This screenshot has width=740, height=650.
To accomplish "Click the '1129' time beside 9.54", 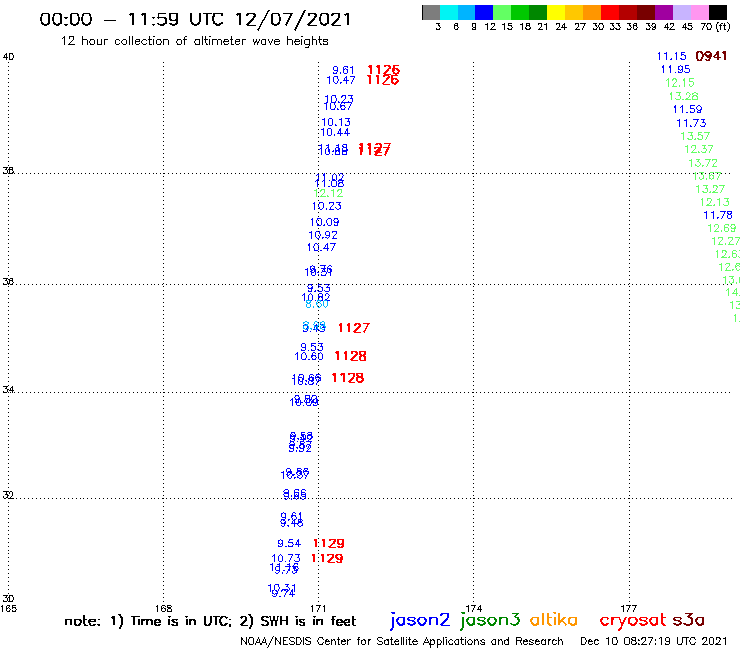I will point(328,543).
